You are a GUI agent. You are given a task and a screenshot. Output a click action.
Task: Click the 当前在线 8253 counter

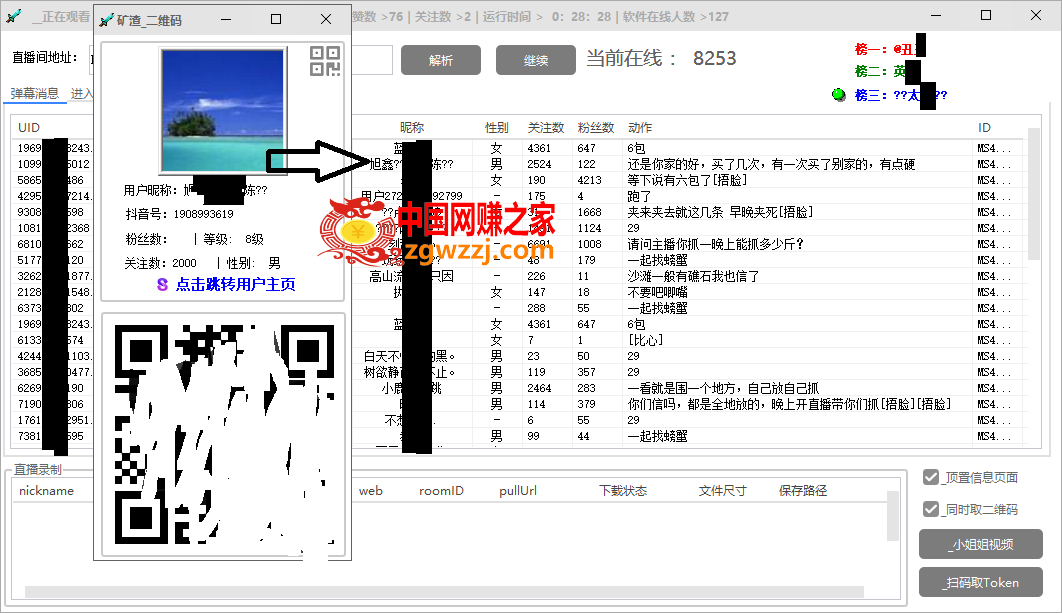point(661,58)
